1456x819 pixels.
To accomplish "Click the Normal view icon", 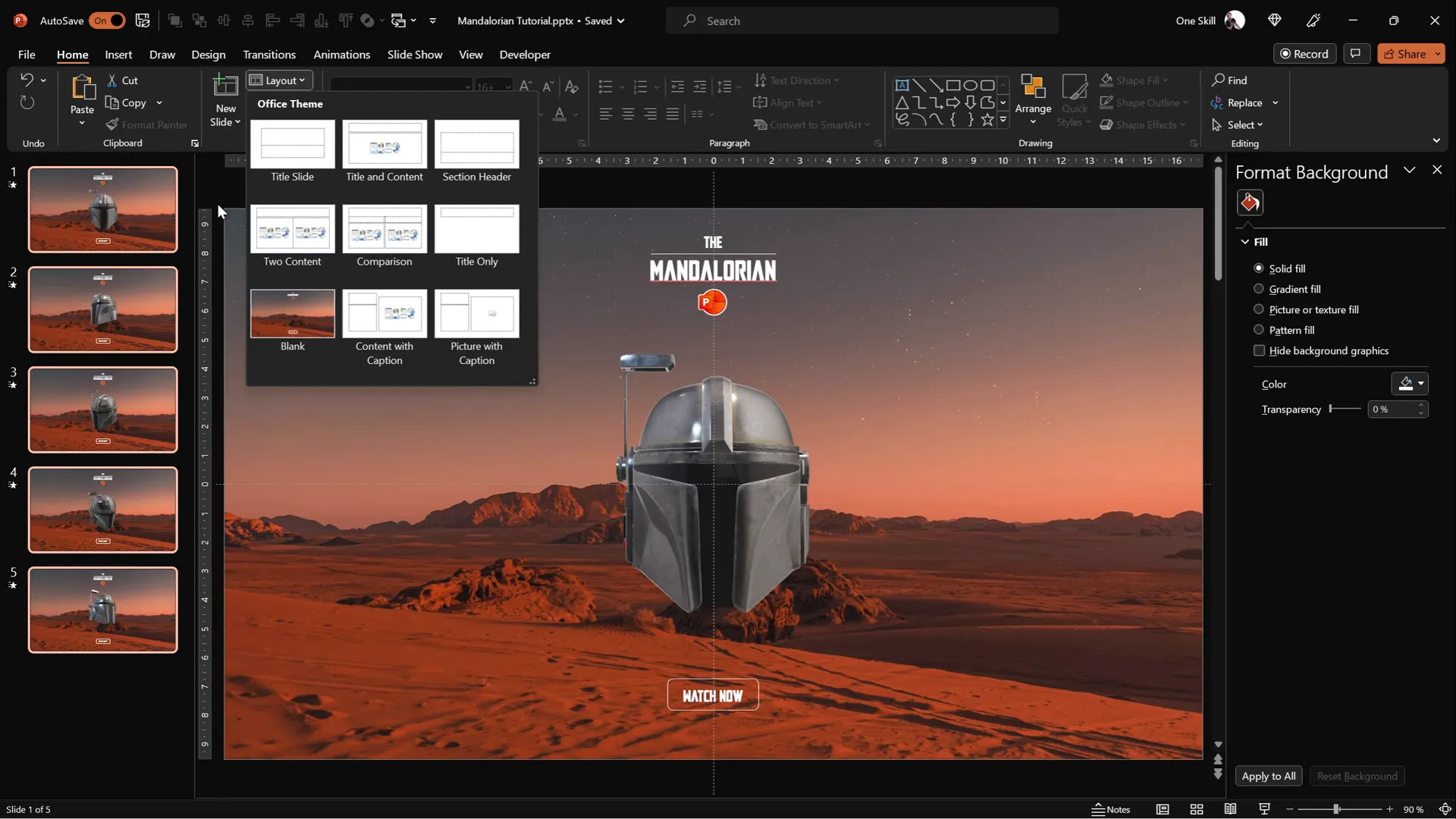I will (x=1163, y=809).
